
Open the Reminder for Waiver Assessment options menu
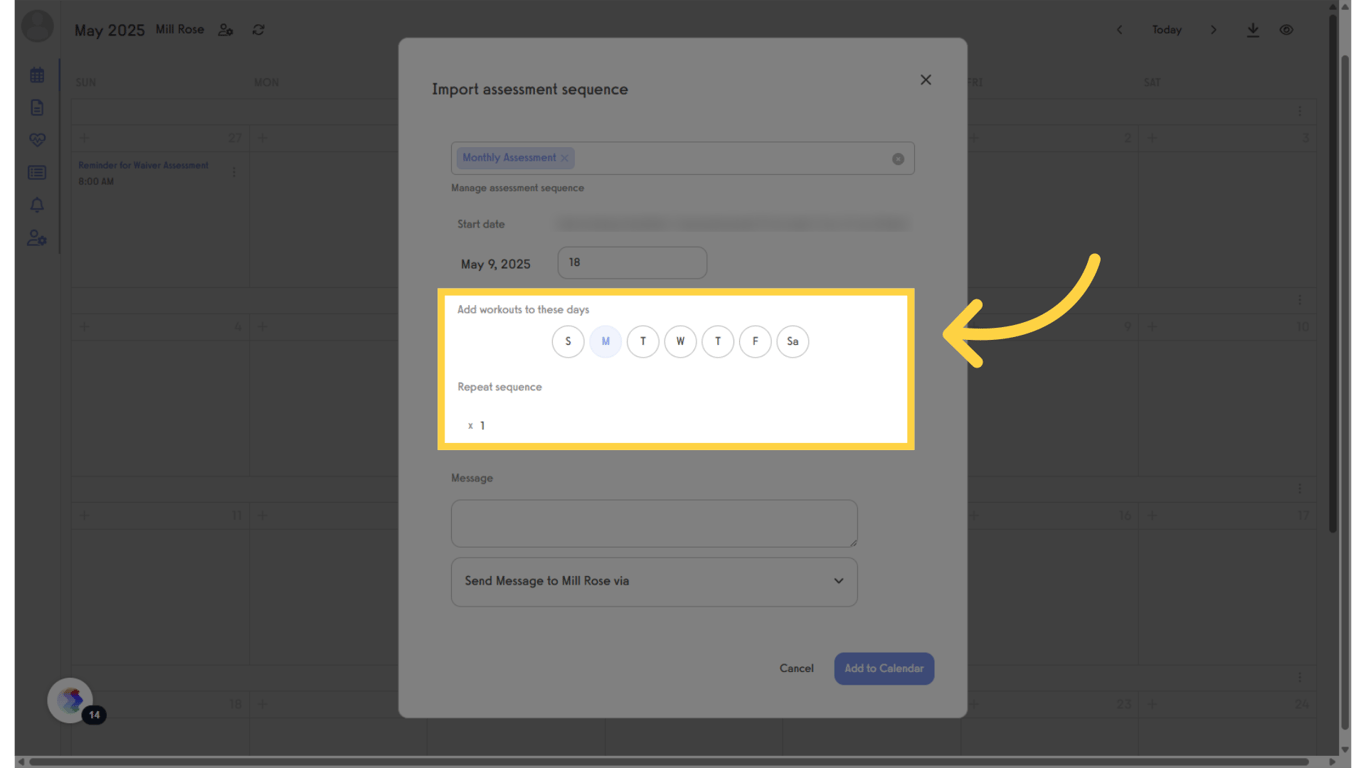coord(233,171)
